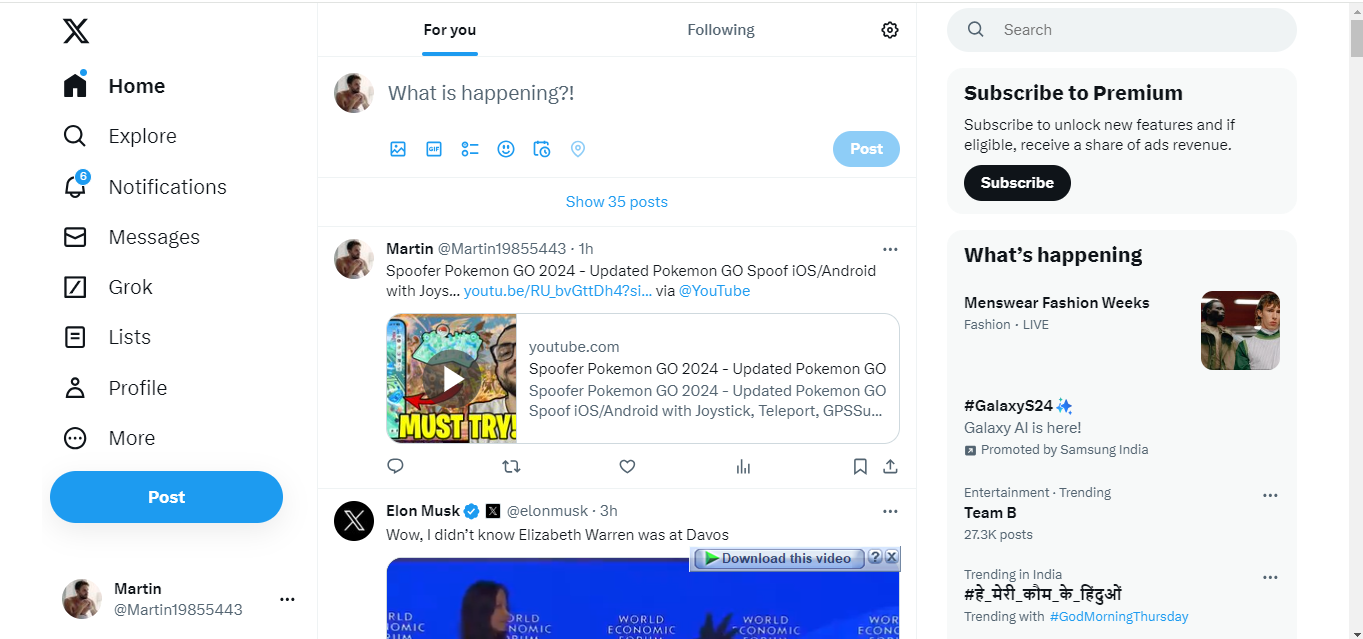
Task: Open more options on Elon Musk's post
Action: pyautogui.click(x=890, y=511)
